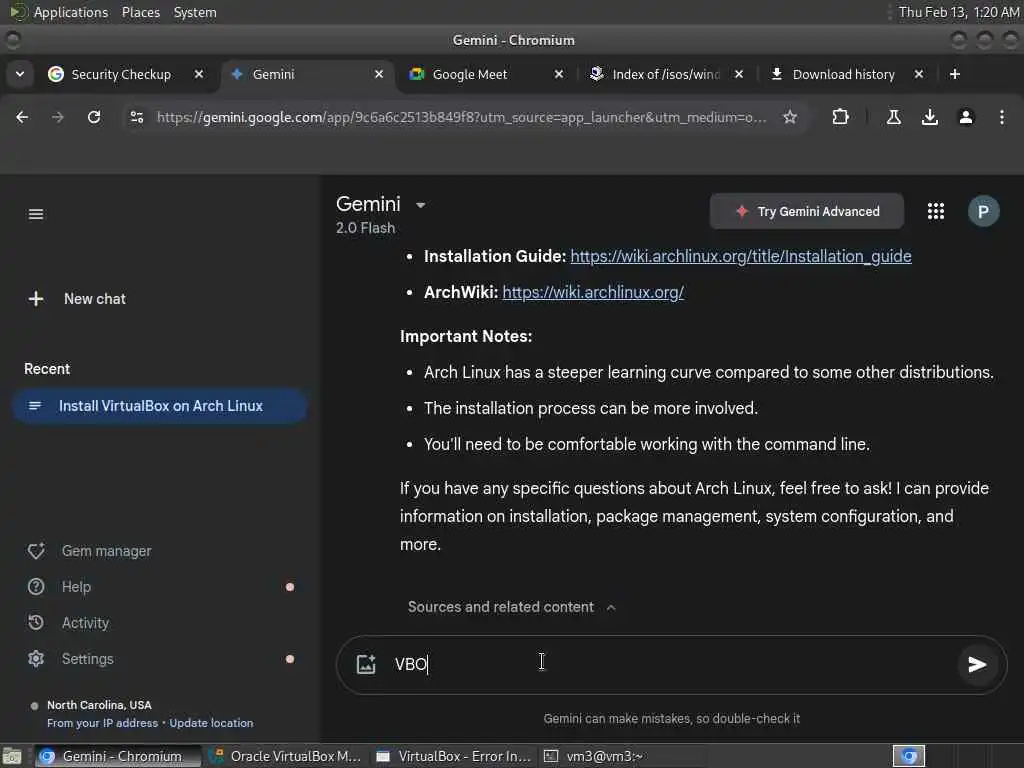Click the address bar URL

[461, 117]
